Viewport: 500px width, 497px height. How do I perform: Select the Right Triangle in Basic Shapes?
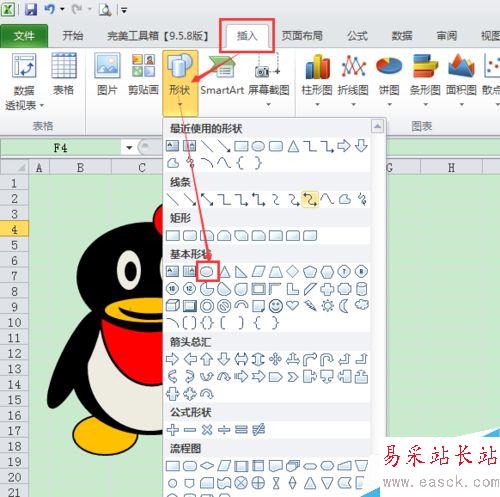click(241, 272)
